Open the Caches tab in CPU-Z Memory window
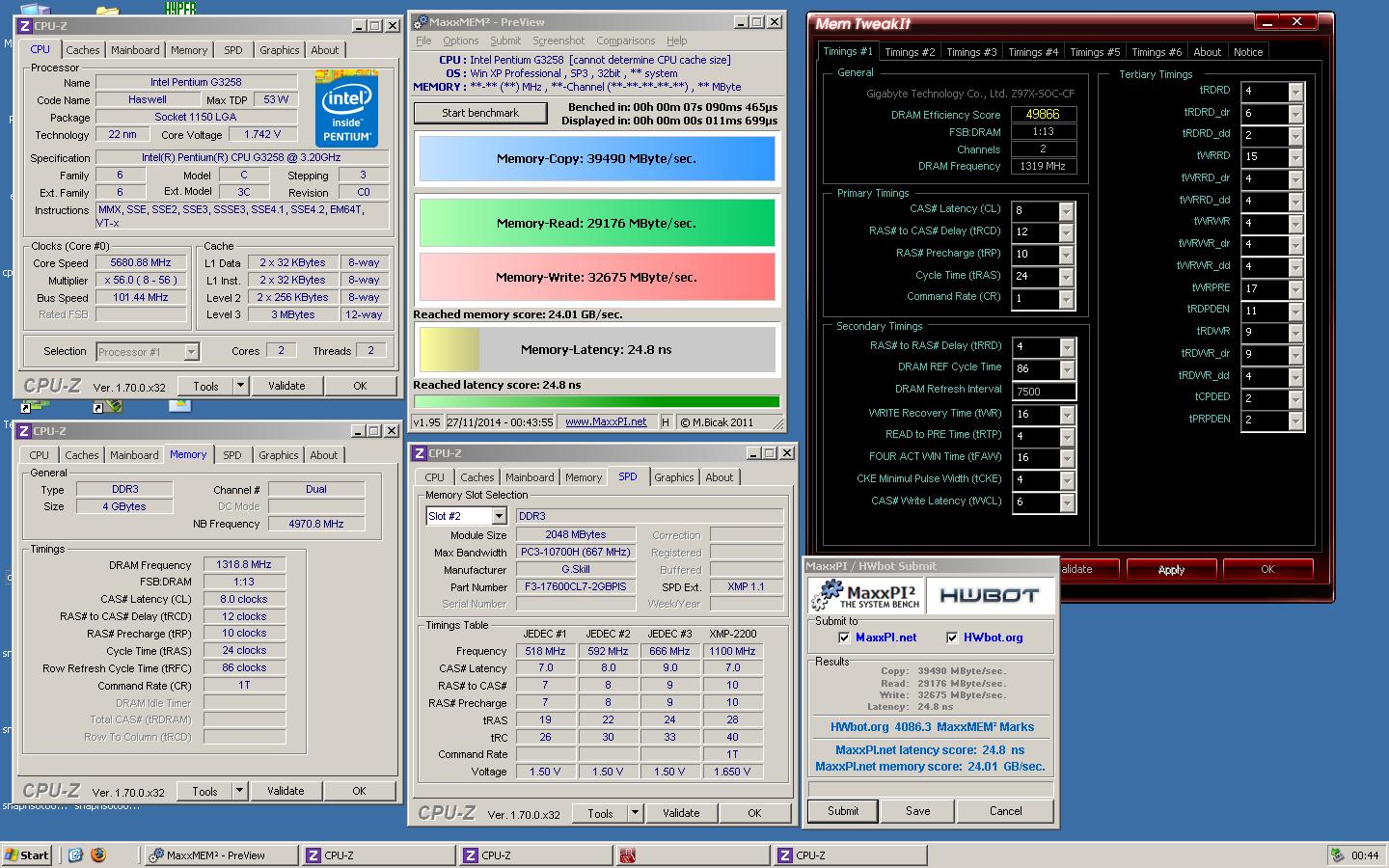This screenshot has height=868, width=1389. click(x=82, y=455)
